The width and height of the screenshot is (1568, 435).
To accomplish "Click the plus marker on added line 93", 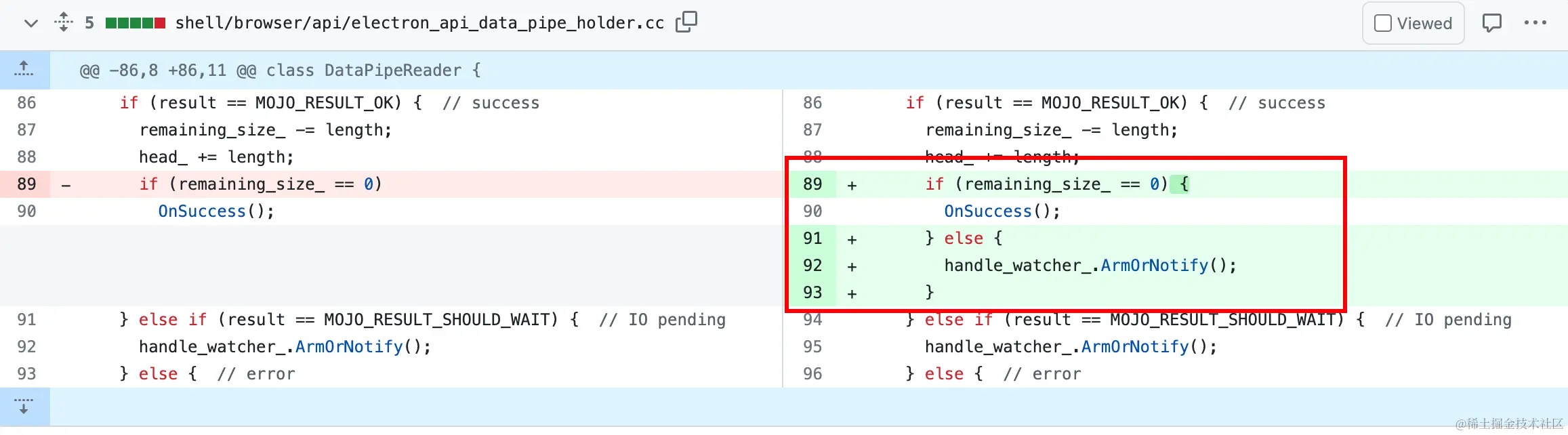I will pyautogui.click(x=852, y=294).
